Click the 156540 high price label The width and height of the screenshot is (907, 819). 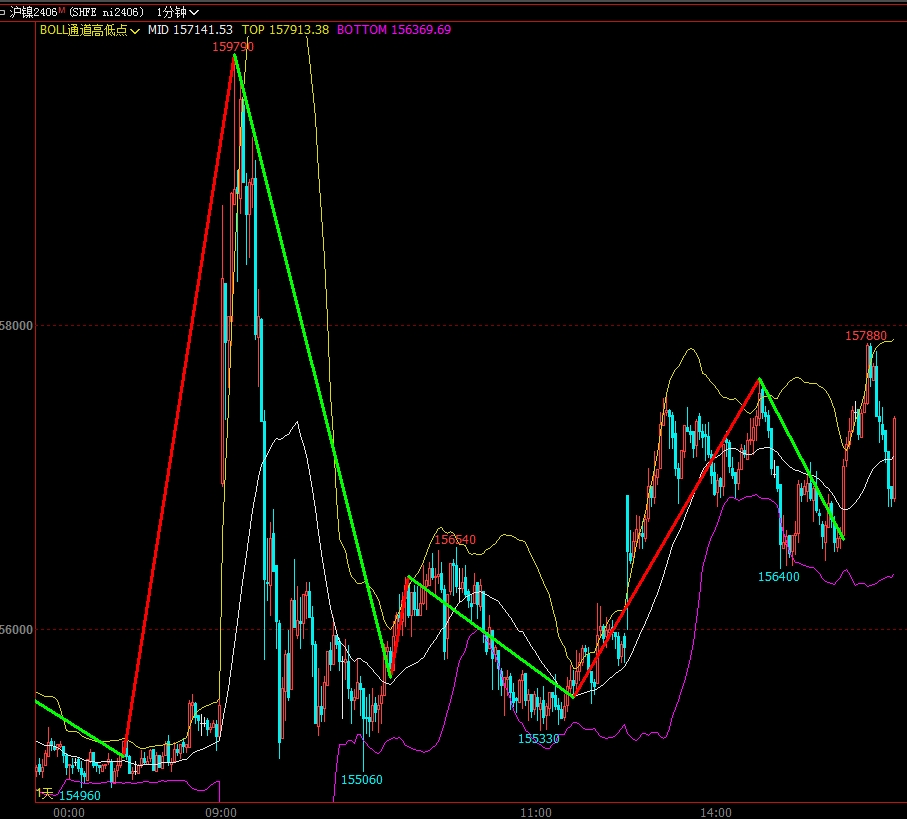455,540
